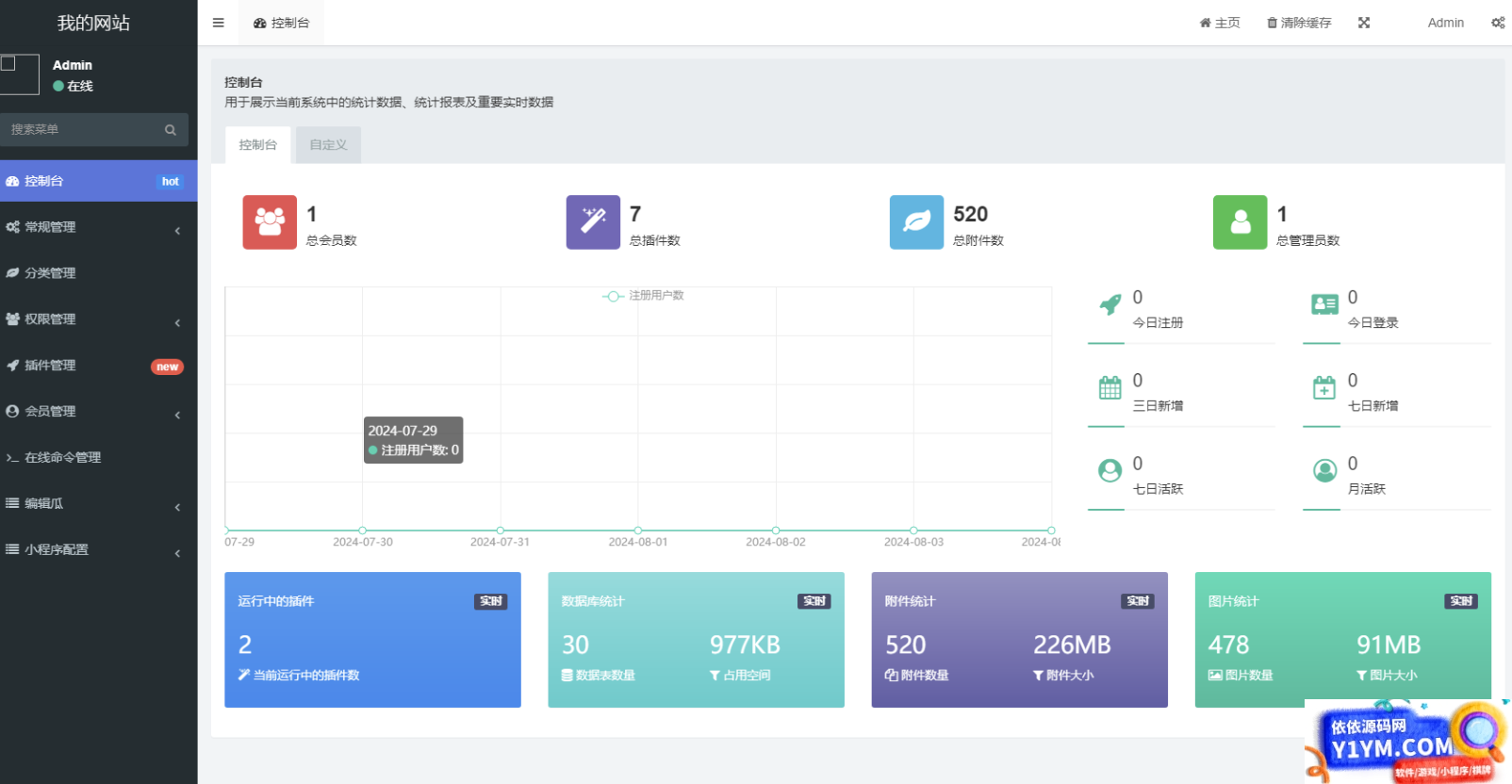Viewport: 1512px width, 784px height.
Task: Click the 今日登录 ID card icon
Action: 1324,304
